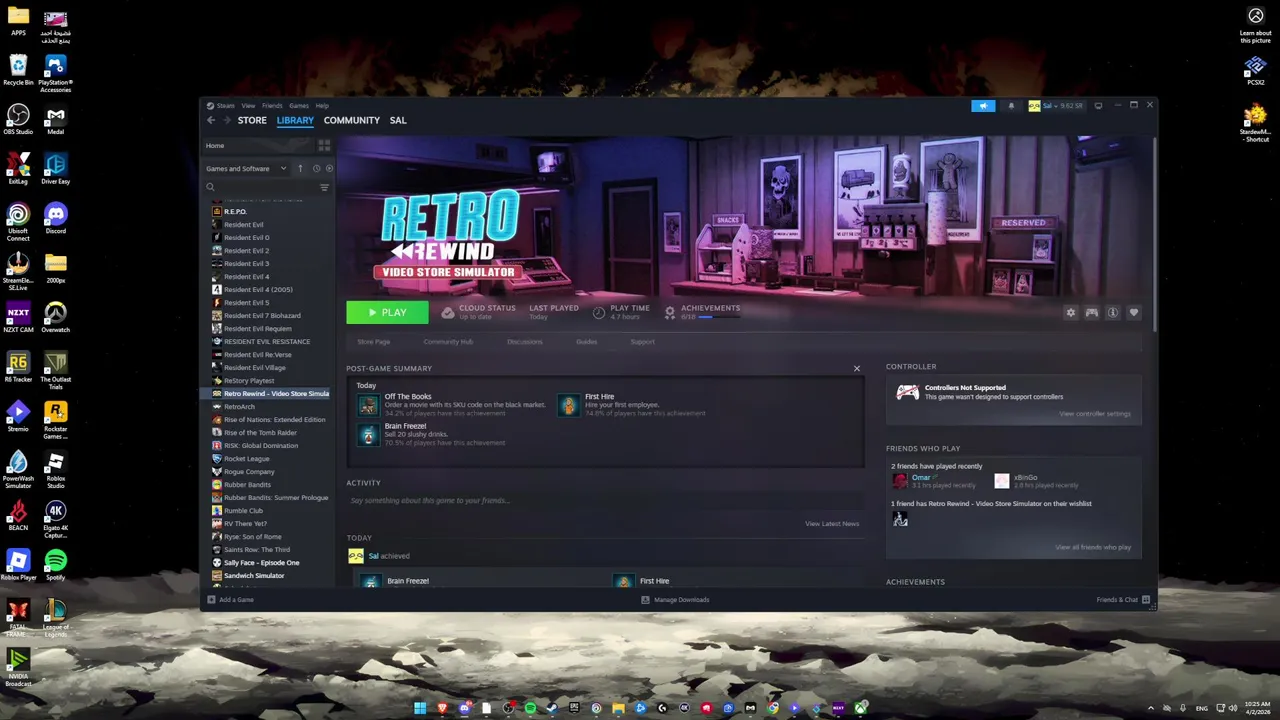This screenshot has height=720, width=1280.
Task: Open Spotify desktop shortcut
Action: tap(56, 564)
